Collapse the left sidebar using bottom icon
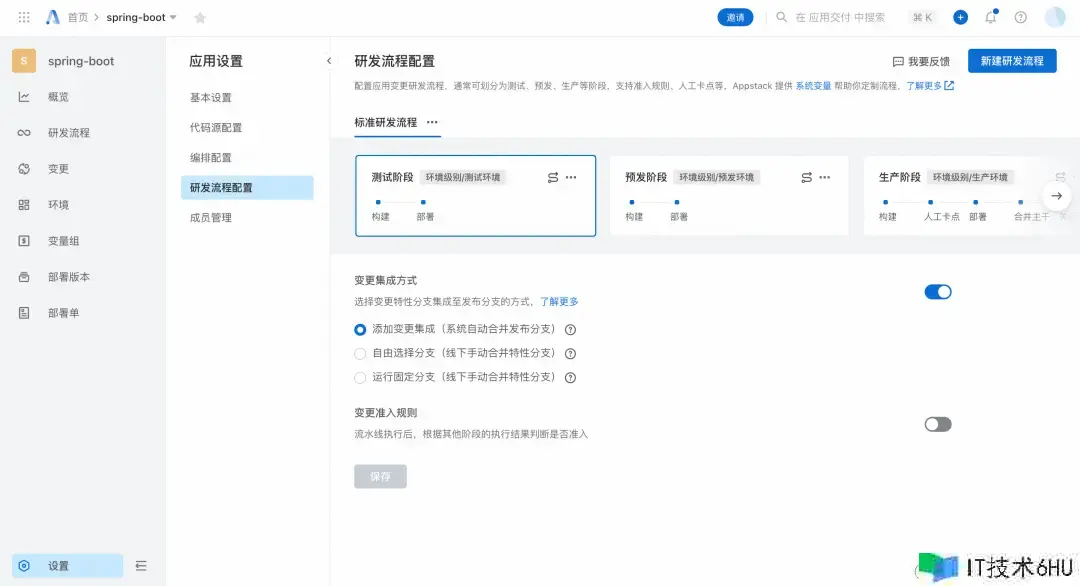Viewport: 1080px width, 586px height. 141,566
